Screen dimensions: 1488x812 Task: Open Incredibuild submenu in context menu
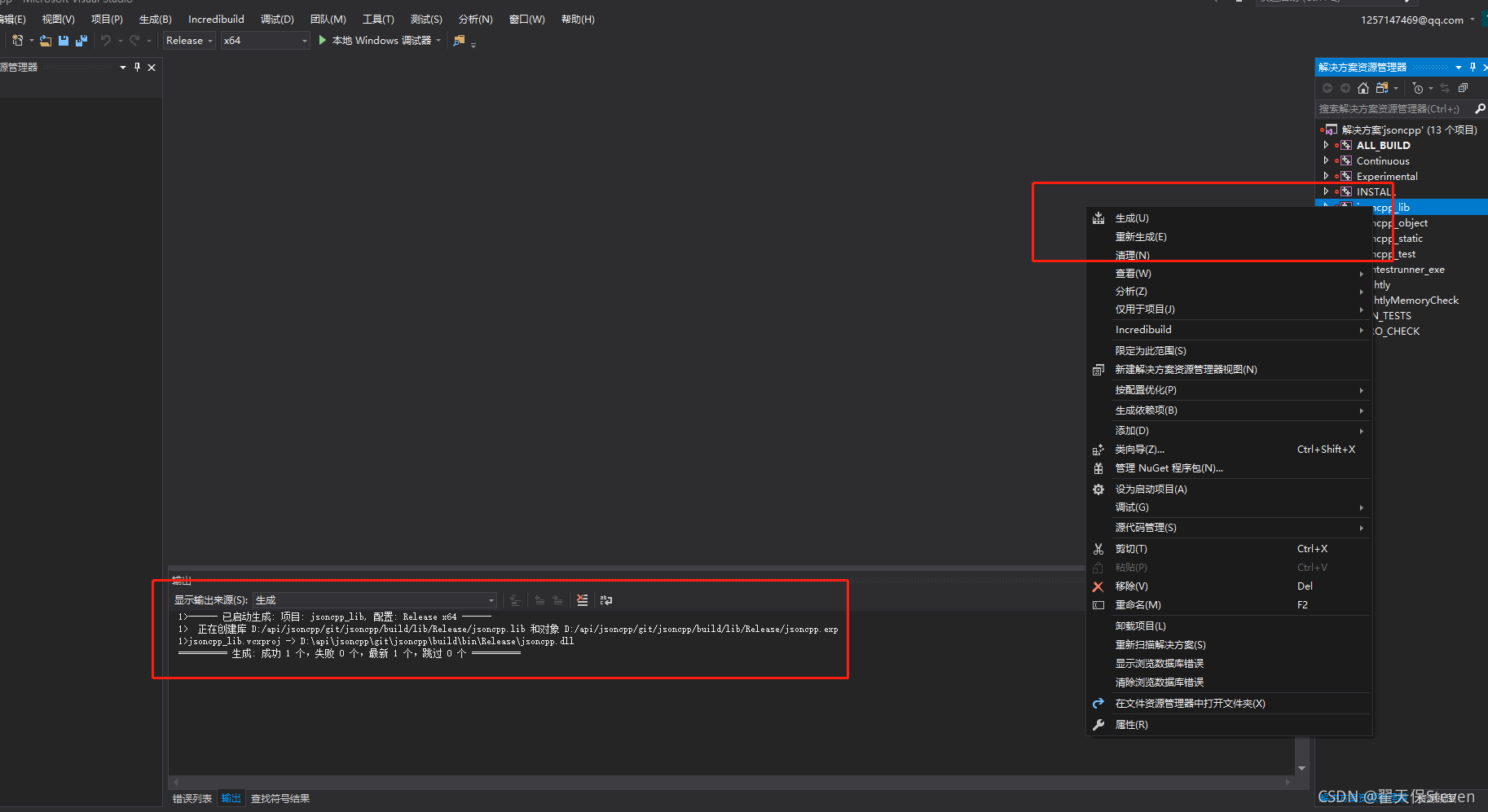coord(1230,330)
